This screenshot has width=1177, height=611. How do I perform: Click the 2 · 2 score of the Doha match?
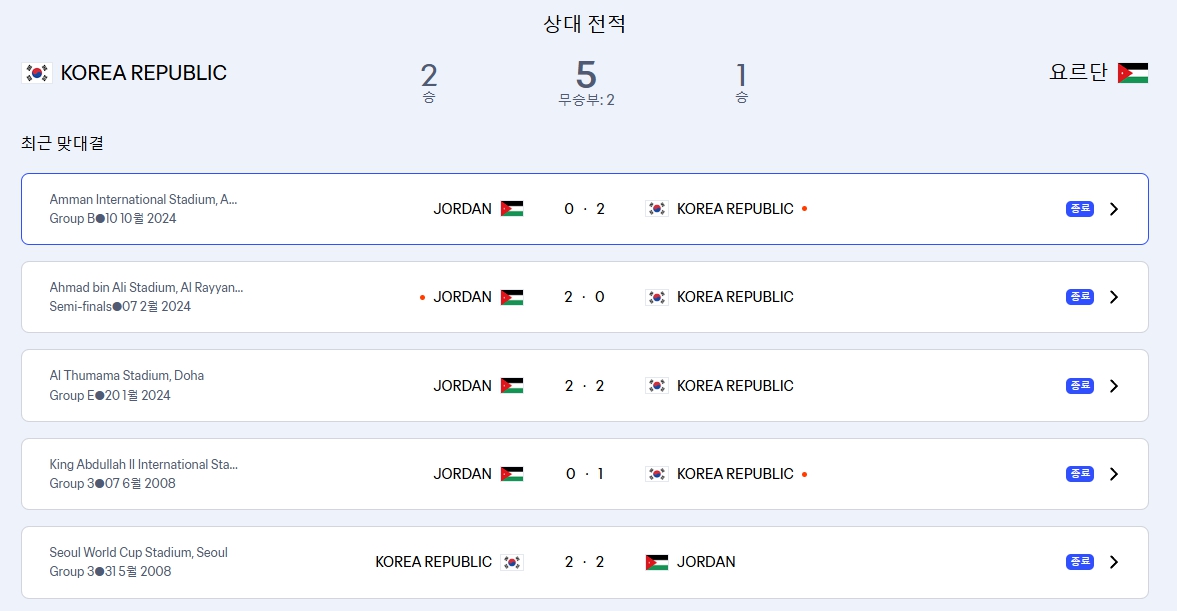pyautogui.click(x=584, y=385)
